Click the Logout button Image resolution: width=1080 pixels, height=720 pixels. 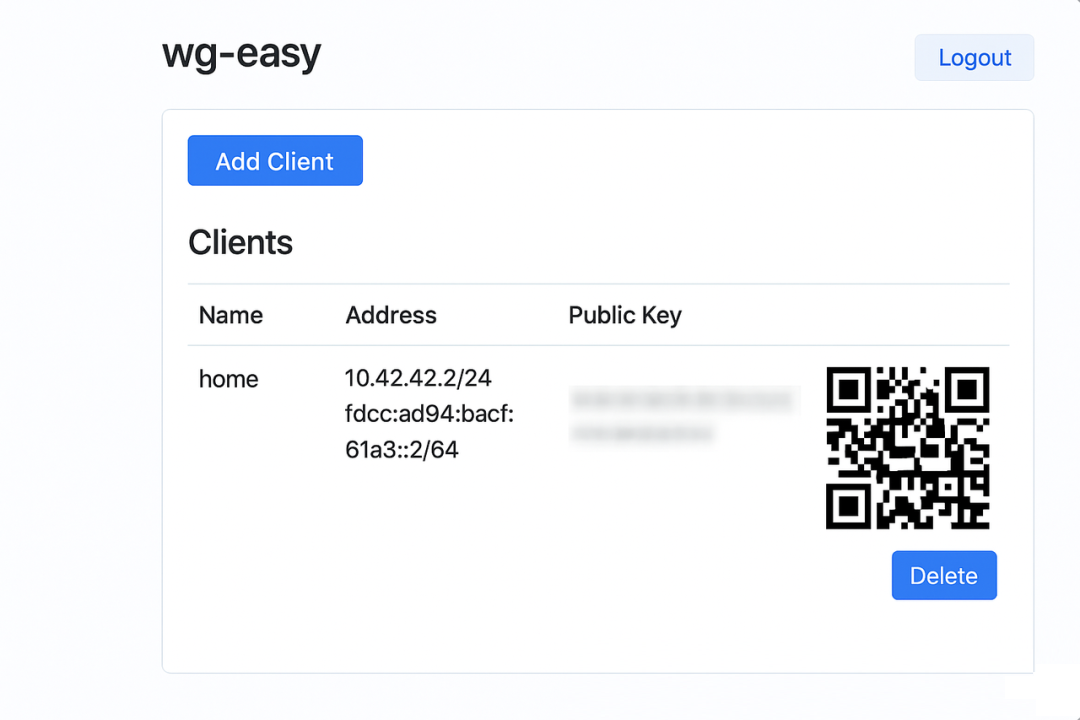(974, 58)
